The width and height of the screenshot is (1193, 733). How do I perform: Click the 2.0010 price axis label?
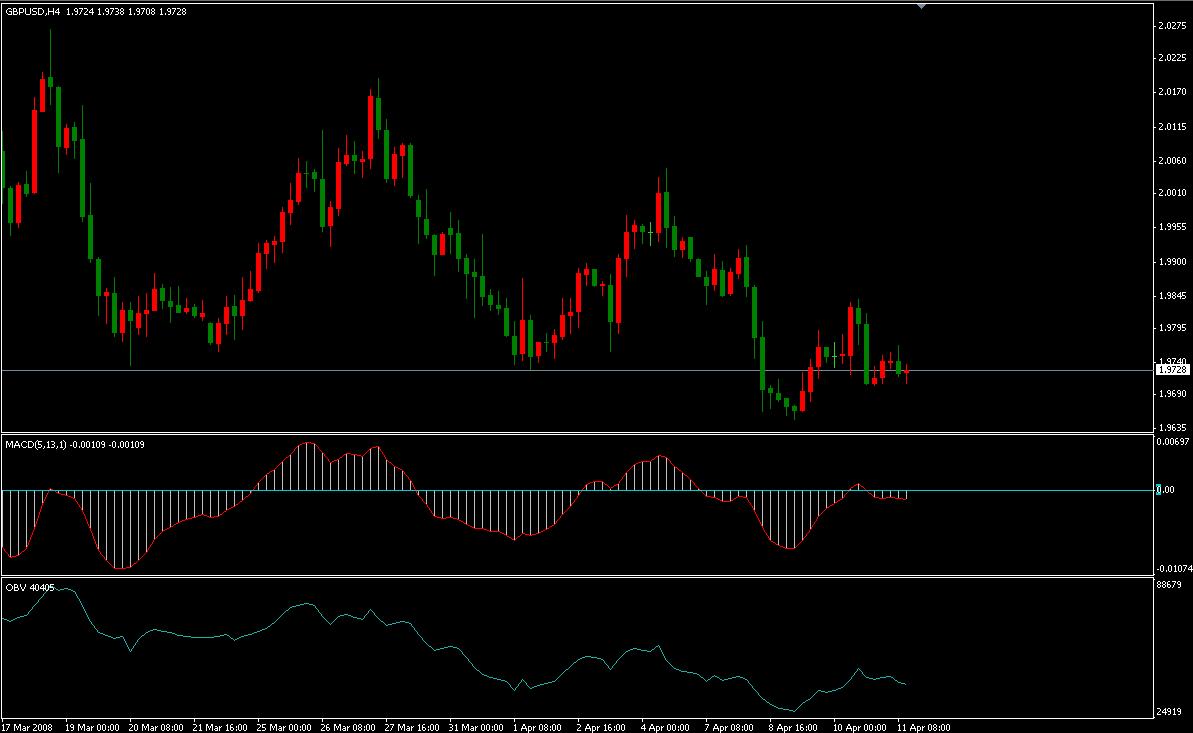tap(1172, 193)
